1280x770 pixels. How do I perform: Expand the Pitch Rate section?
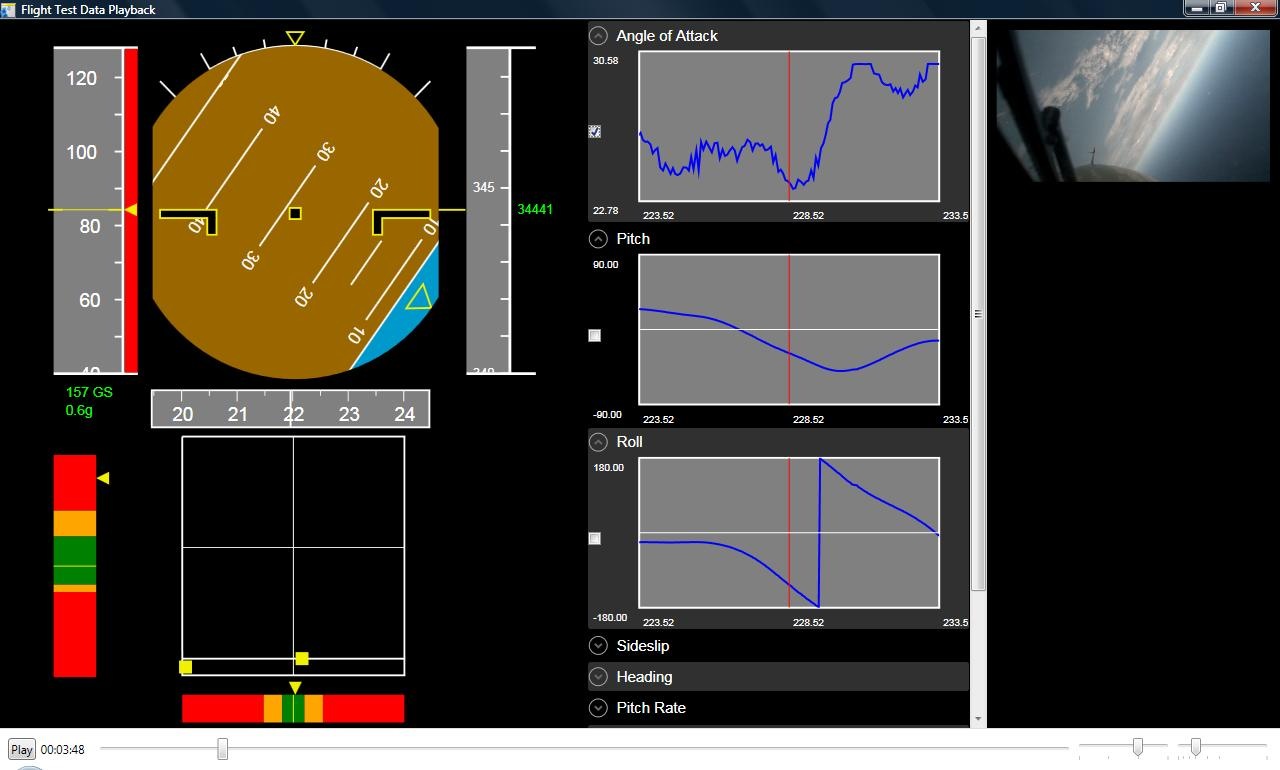[598, 708]
